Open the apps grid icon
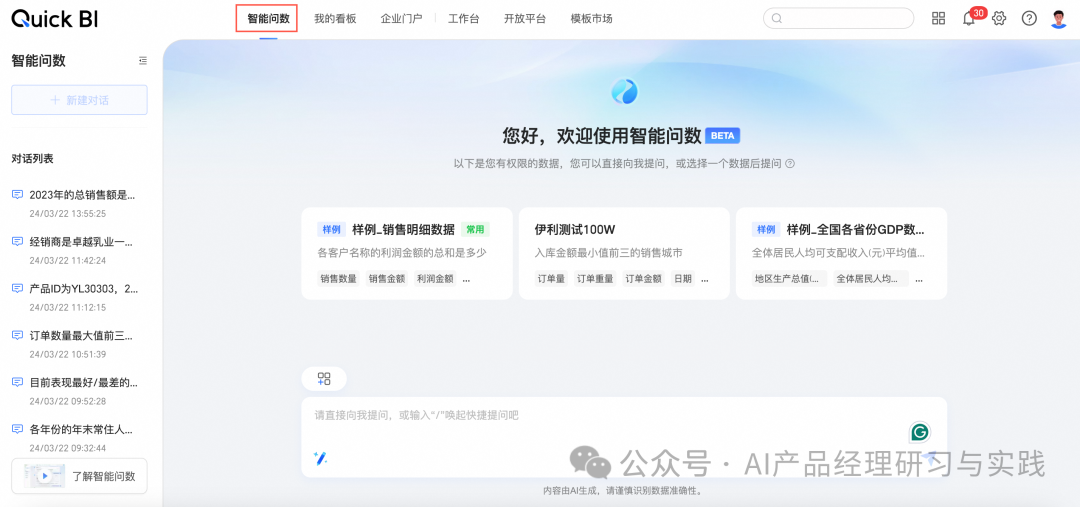The width and height of the screenshot is (1080, 507). (938, 19)
